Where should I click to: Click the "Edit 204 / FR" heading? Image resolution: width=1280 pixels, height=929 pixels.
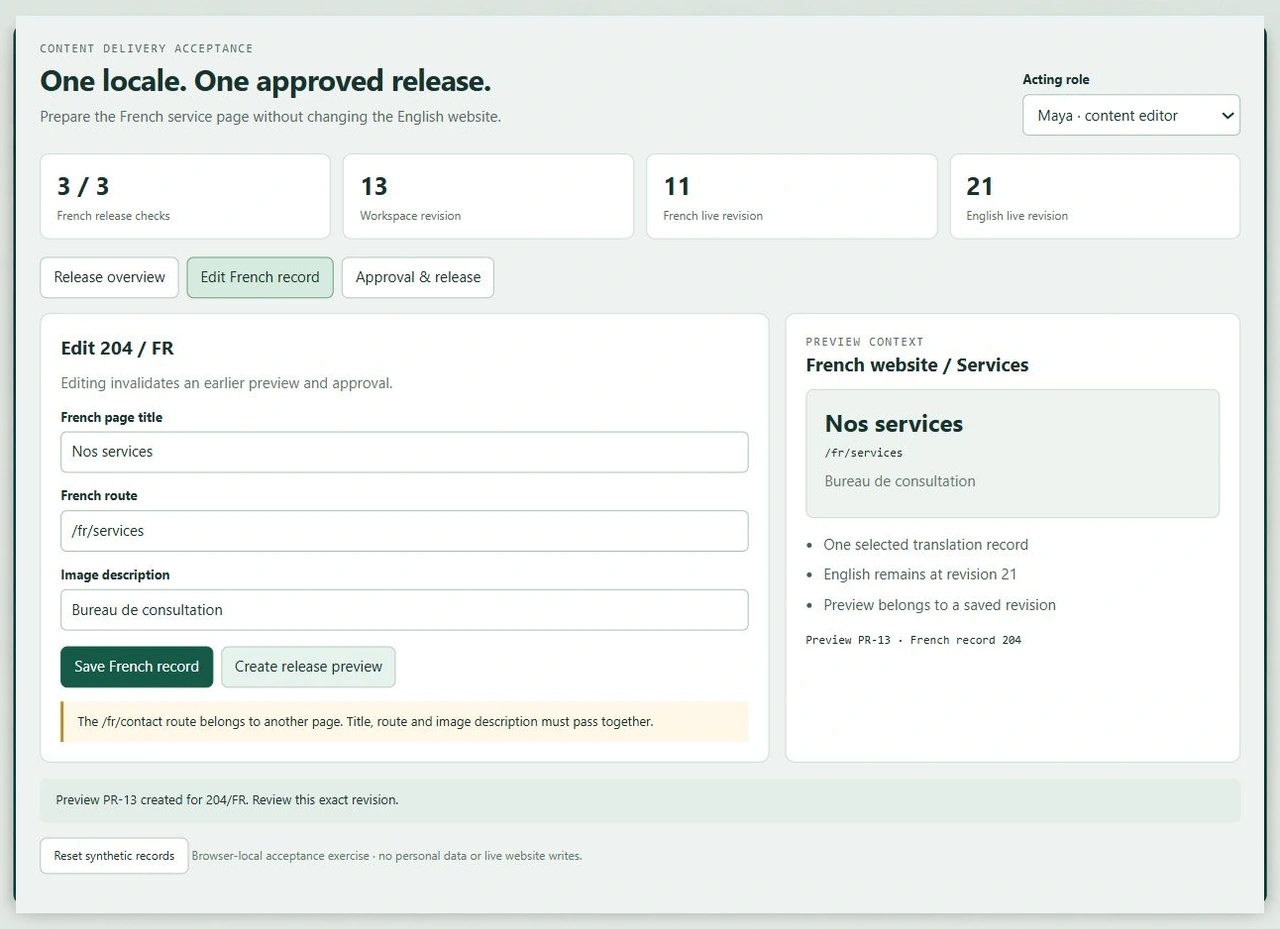click(x=117, y=348)
